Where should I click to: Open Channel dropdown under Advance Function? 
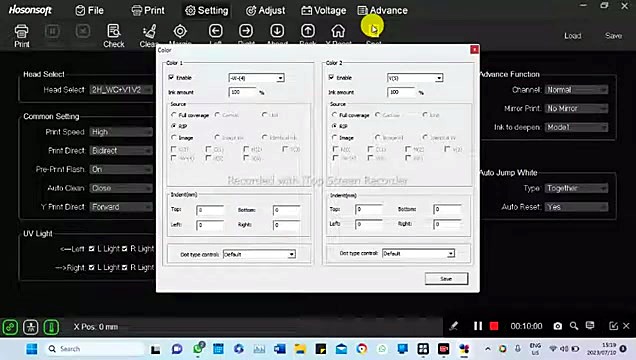576,90
